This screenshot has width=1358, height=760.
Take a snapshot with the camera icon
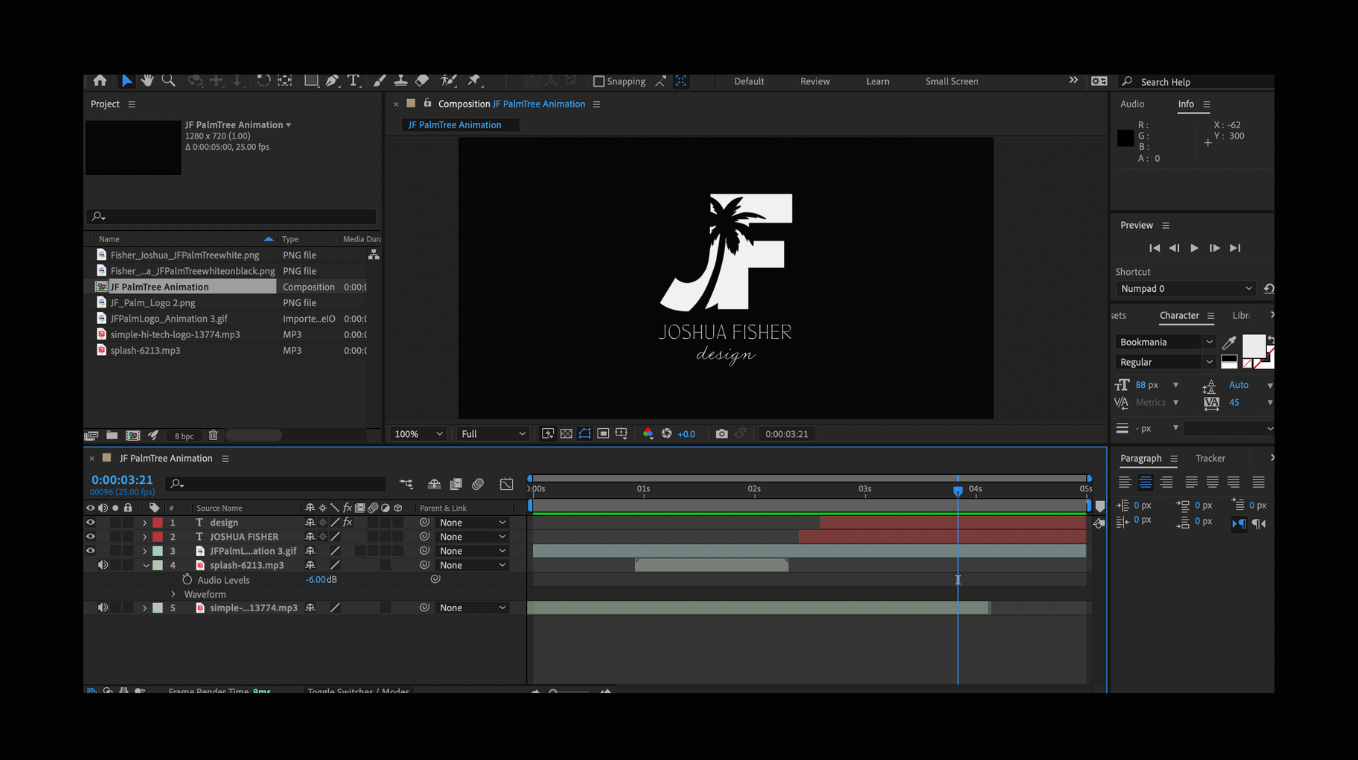(721, 434)
